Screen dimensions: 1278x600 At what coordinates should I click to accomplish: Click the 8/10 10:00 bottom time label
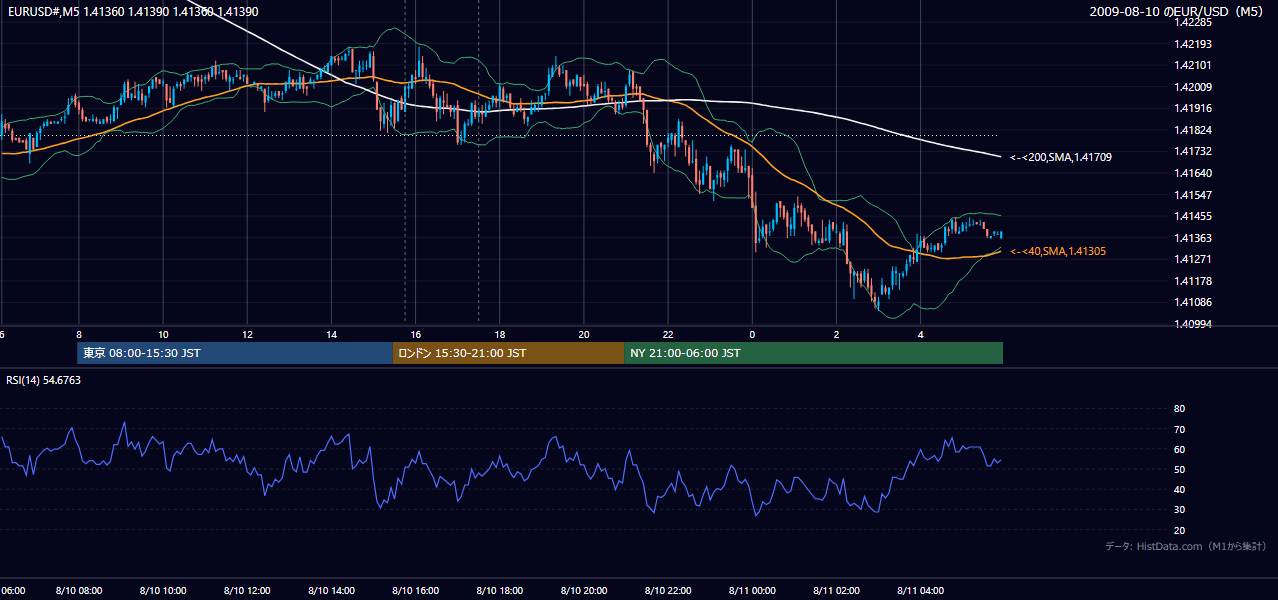(x=162, y=591)
